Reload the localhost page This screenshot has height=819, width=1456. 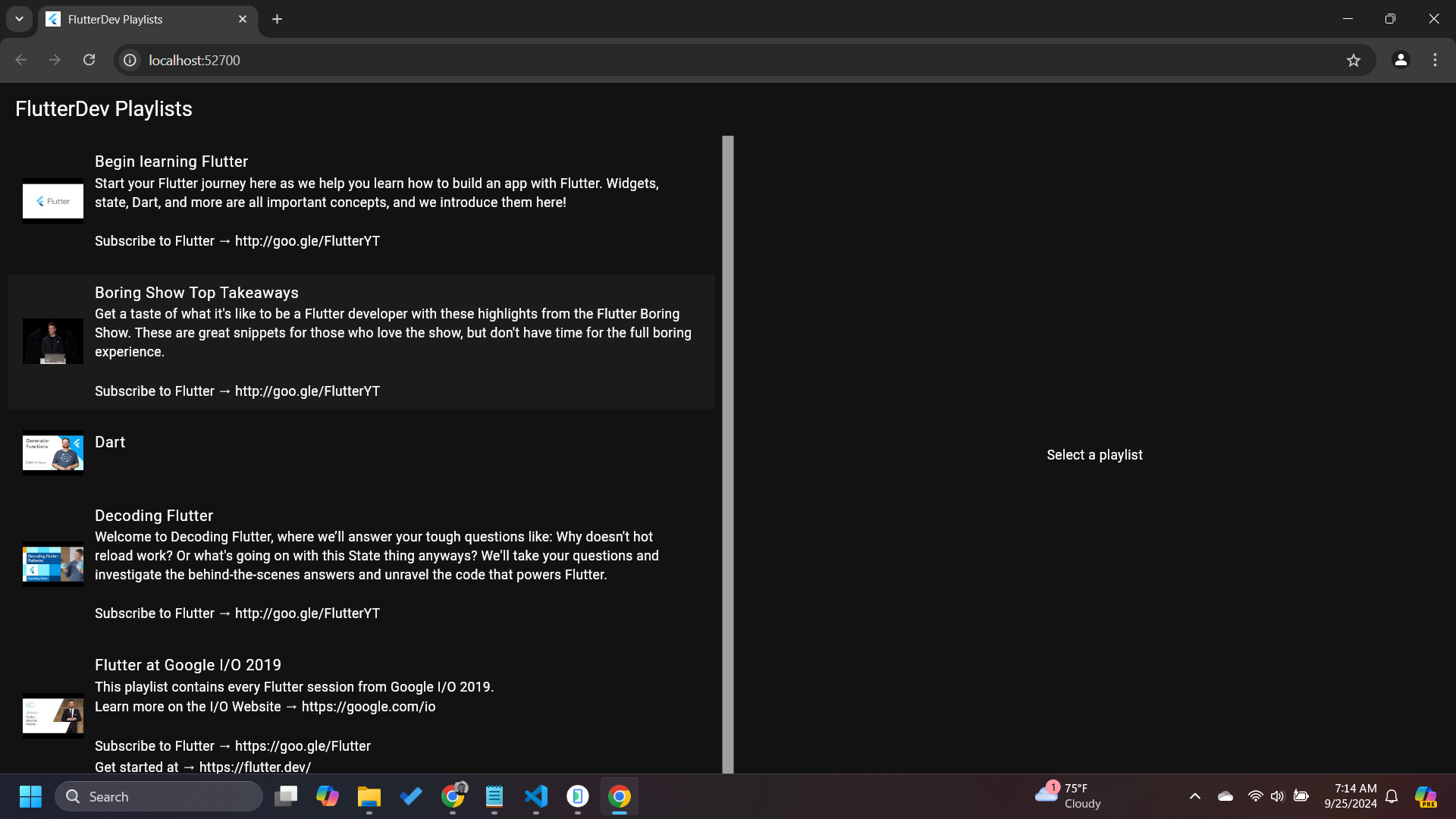pyautogui.click(x=89, y=60)
